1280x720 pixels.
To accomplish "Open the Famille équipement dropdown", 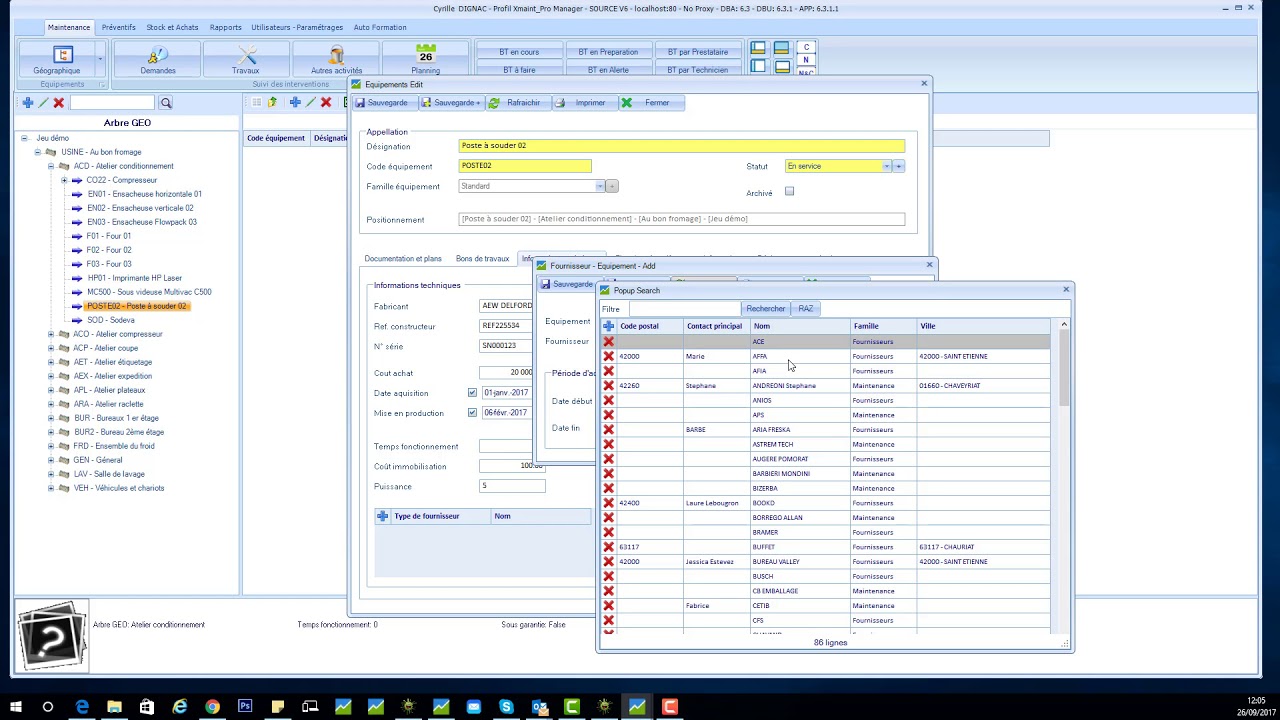I will [600, 186].
